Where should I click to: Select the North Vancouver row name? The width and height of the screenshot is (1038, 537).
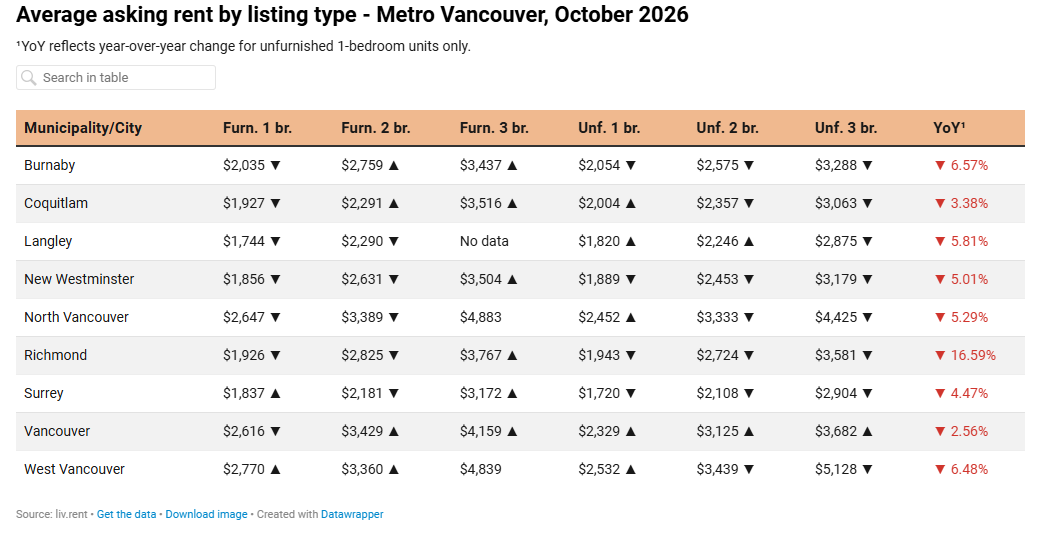[x=77, y=317]
